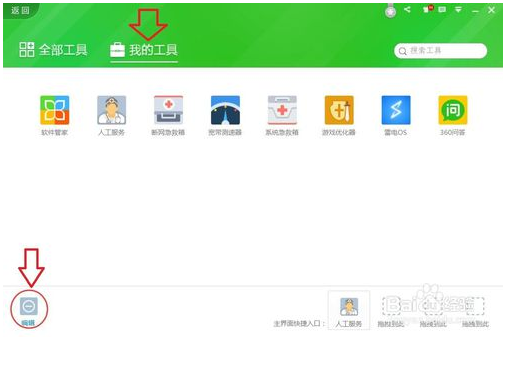Click the 返回 back button
508x368 pixels.
(x=20, y=10)
